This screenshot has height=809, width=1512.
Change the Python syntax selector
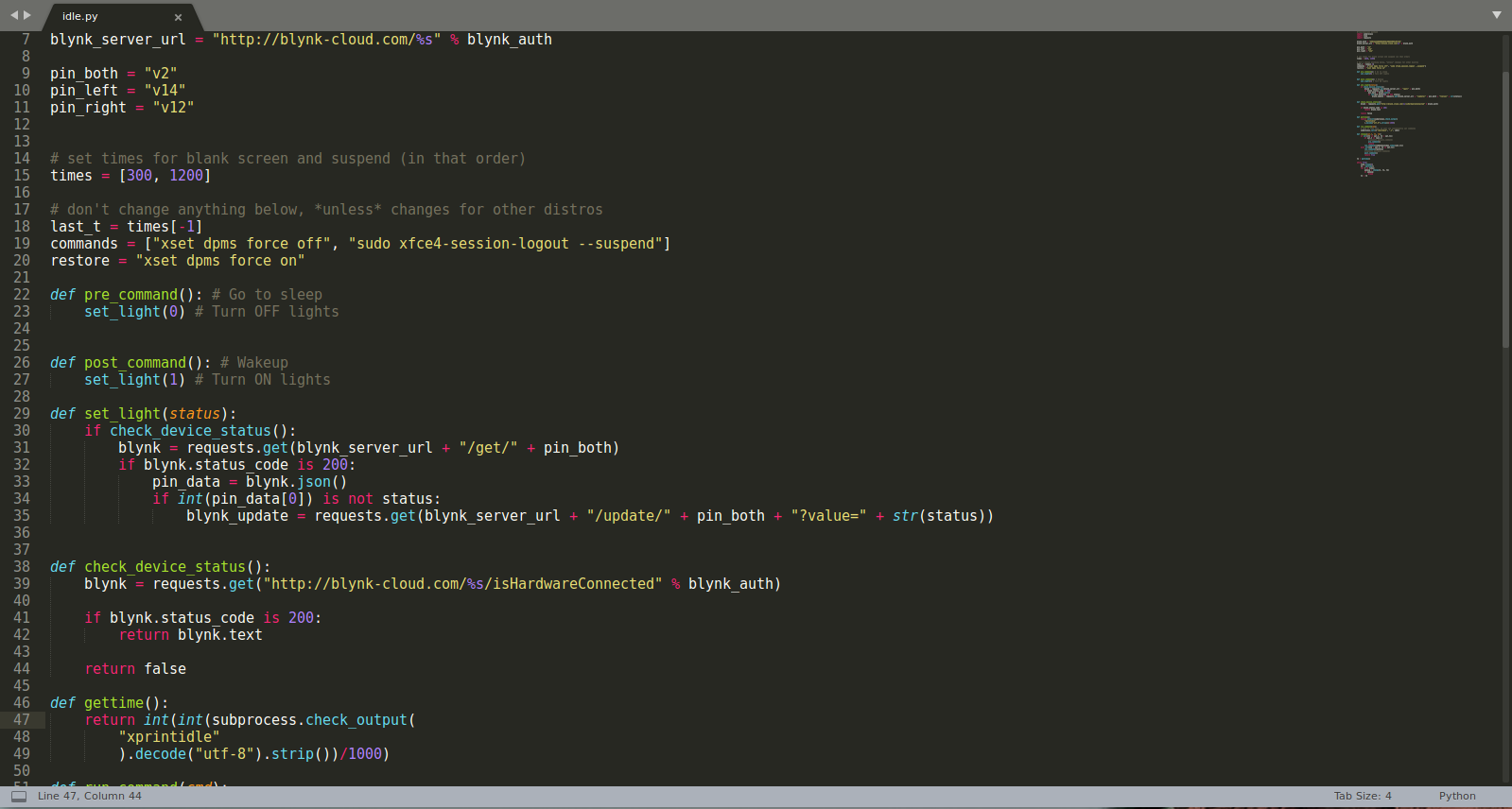click(x=1457, y=796)
